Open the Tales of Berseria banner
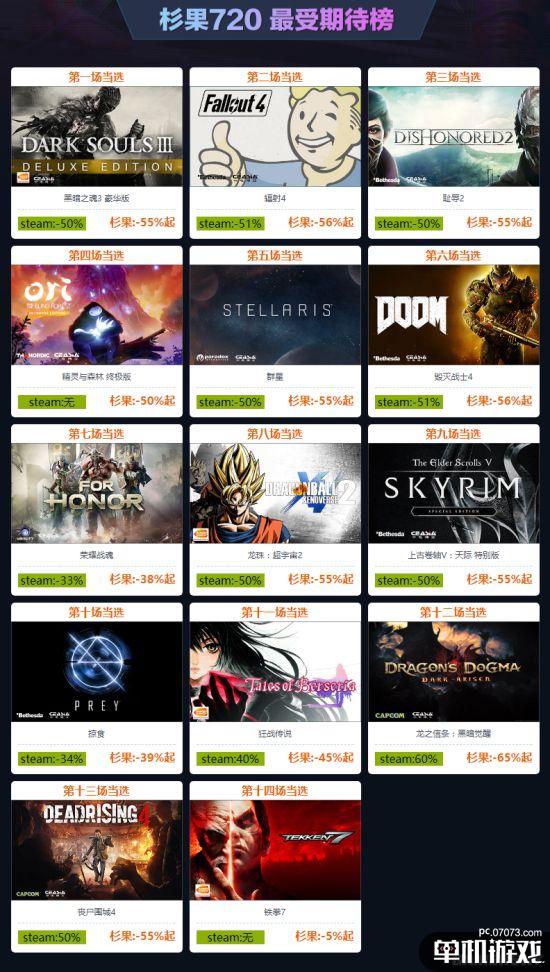The height and width of the screenshot is (972, 550). tap(275, 672)
